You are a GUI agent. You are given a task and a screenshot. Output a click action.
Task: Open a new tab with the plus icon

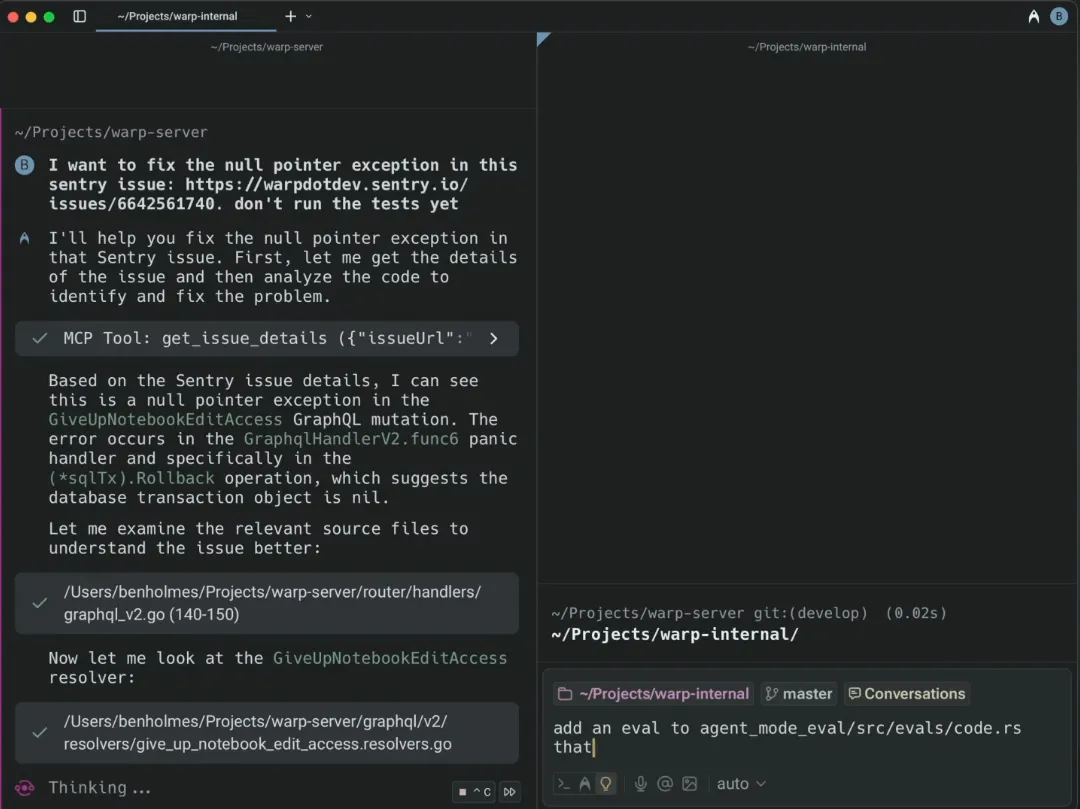pyautogui.click(x=291, y=16)
